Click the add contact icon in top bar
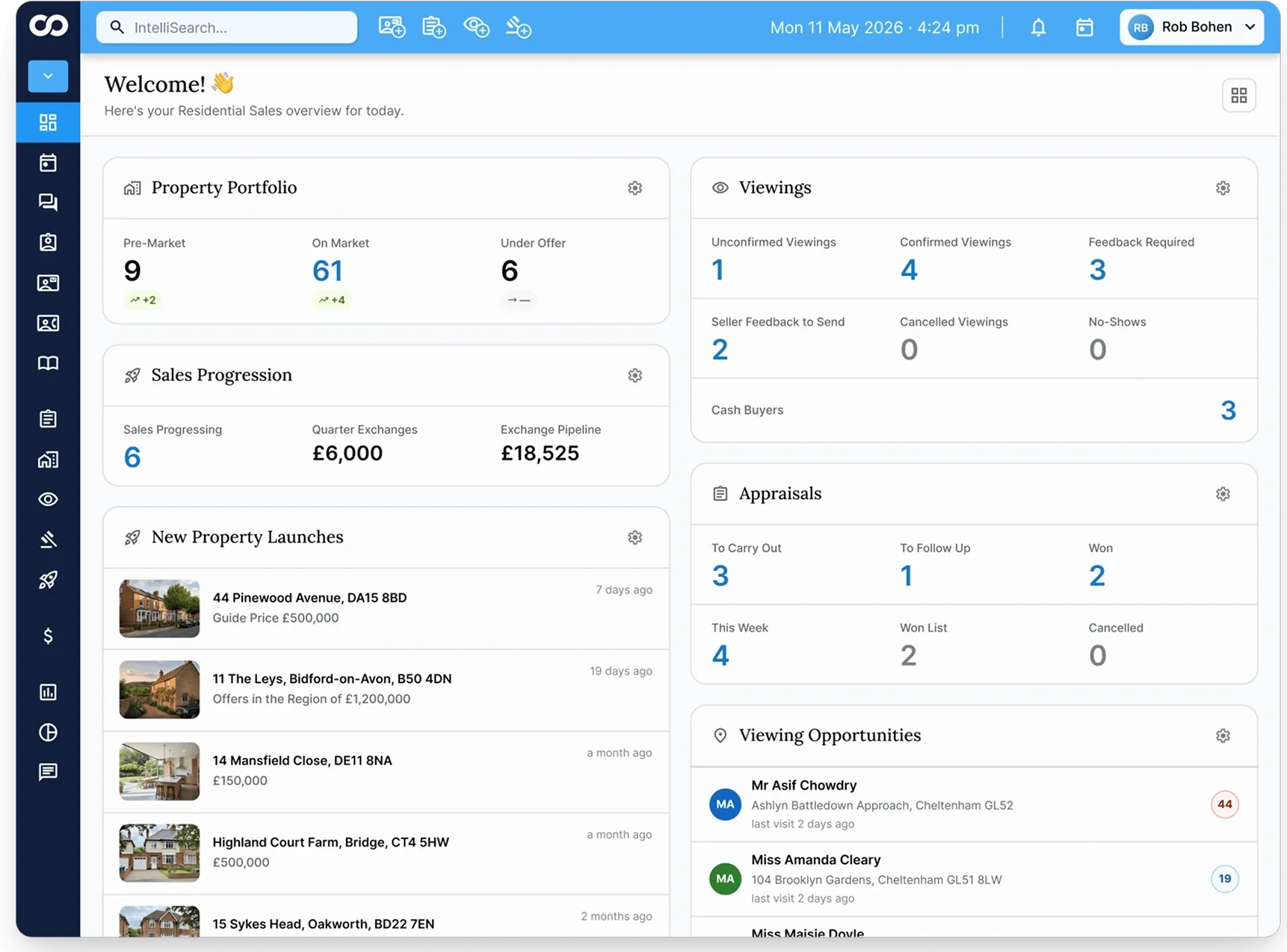Viewport: 1287px width, 952px height. (392, 28)
